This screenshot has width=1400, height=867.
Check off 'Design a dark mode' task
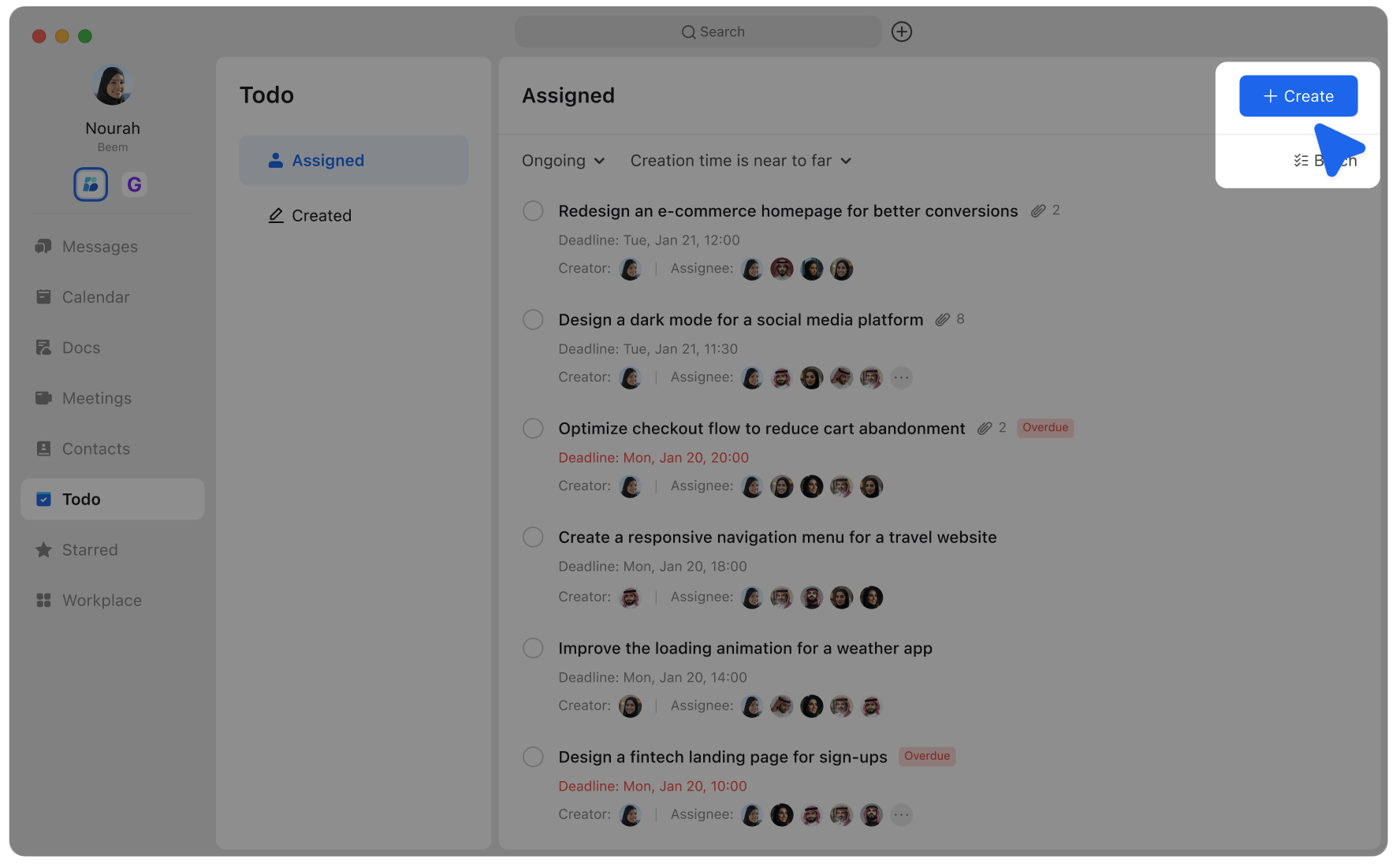(533, 319)
